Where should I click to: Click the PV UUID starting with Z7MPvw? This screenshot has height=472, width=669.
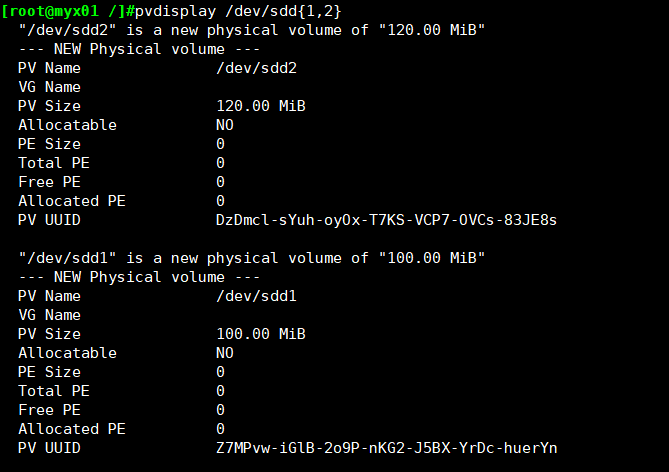point(386,448)
